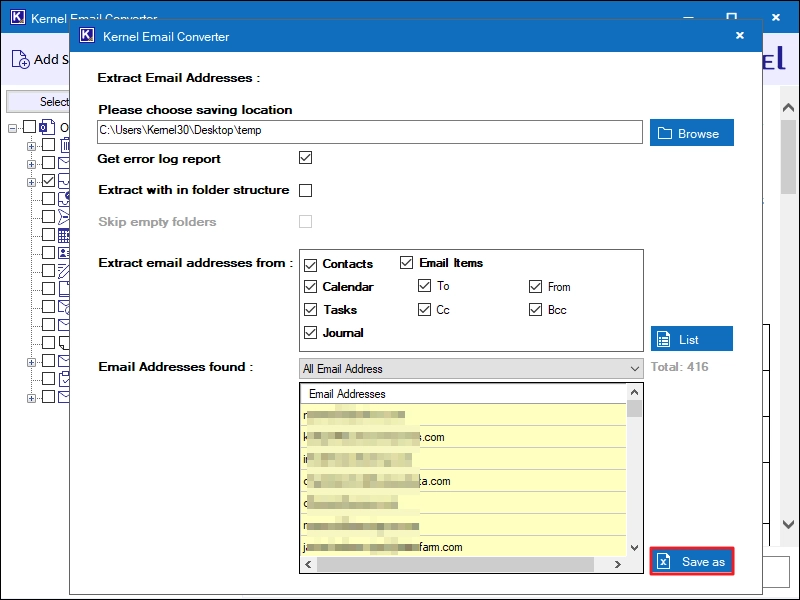Click the Browse button
Image resolution: width=800 pixels, height=600 pixels.
pos(691,133)
